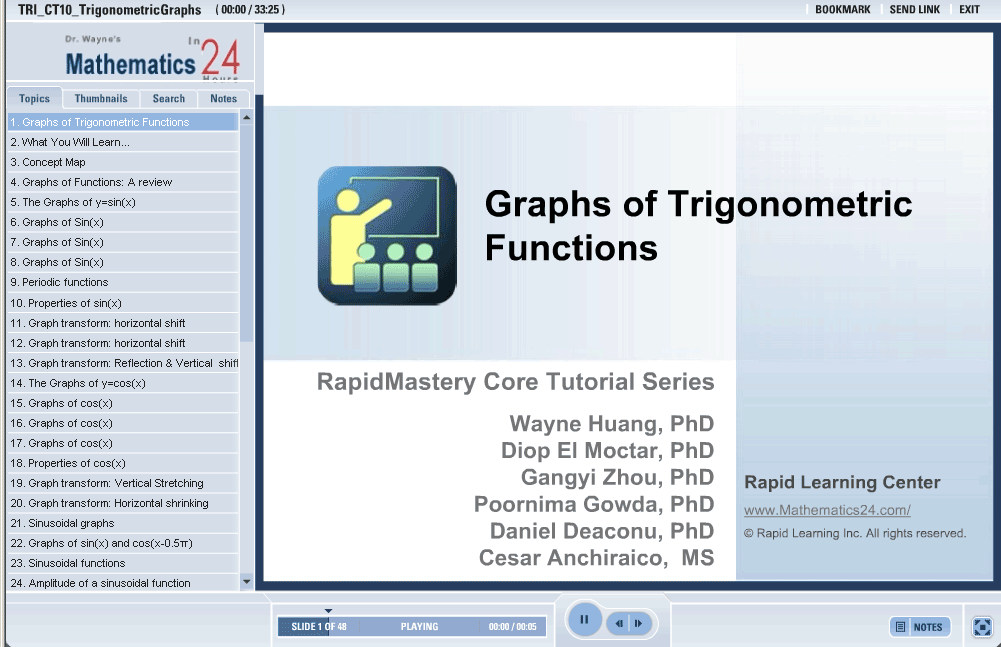The width and height of the screenshot is (1001, 647).
Task: Select topic 23. Sinusoidal functions
Action: [x=123, y=563]
